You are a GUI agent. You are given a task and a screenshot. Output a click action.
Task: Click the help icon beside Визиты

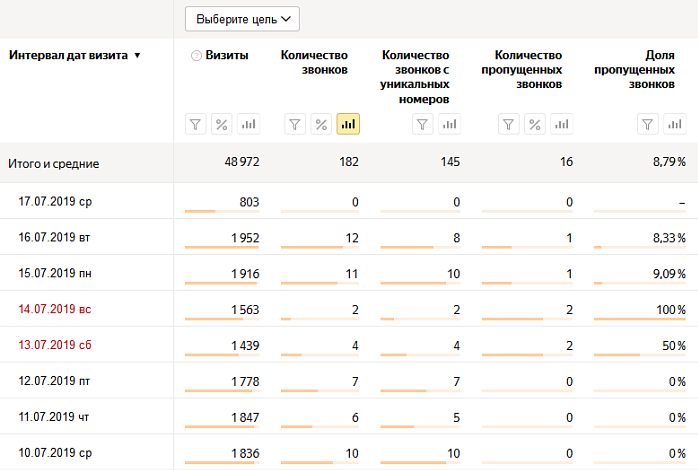pyautogui.click(x=196, y=56)
